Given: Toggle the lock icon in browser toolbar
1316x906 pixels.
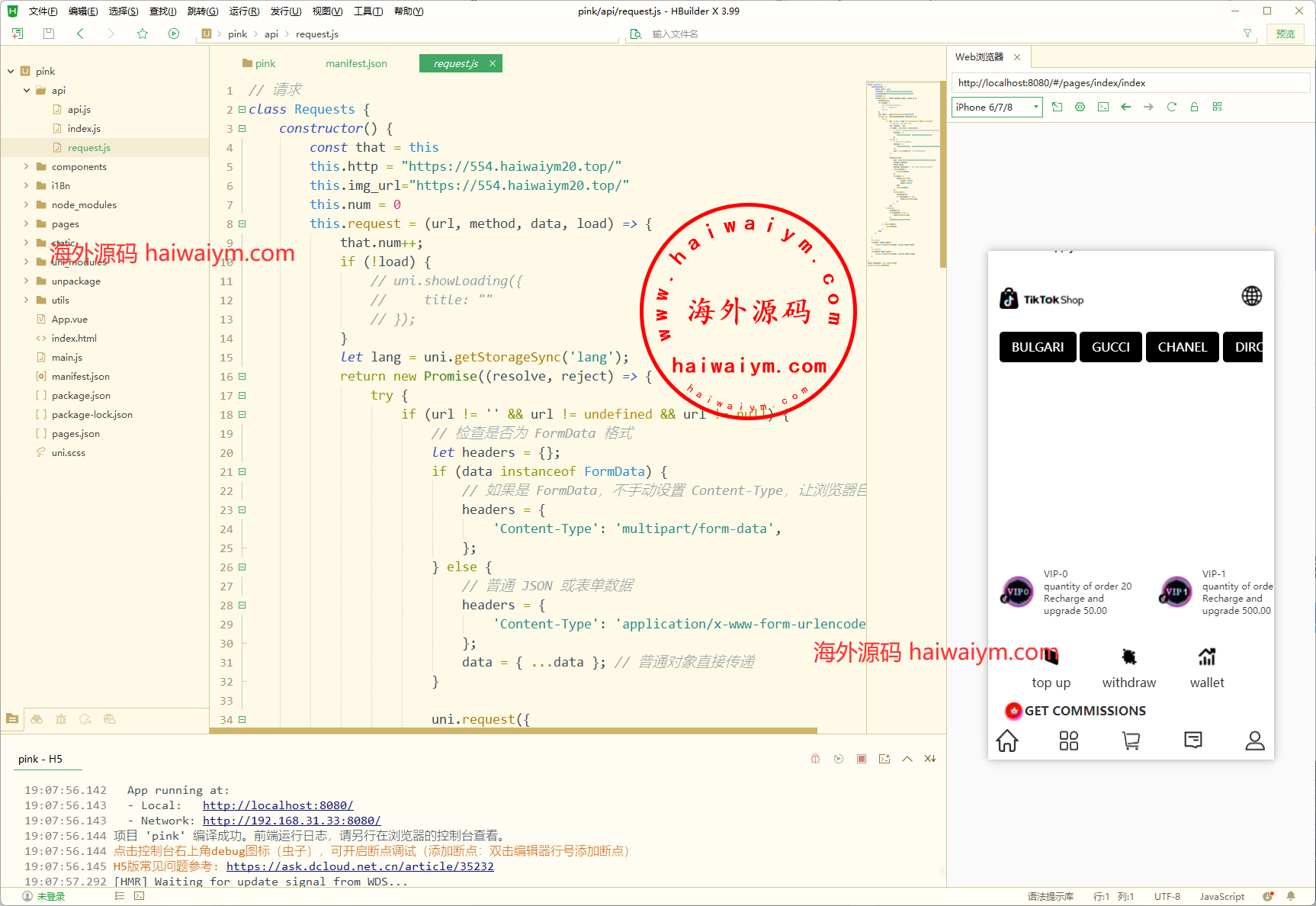Looking at the screenshot, I should pyautogui.click(x=1194, y=107).
